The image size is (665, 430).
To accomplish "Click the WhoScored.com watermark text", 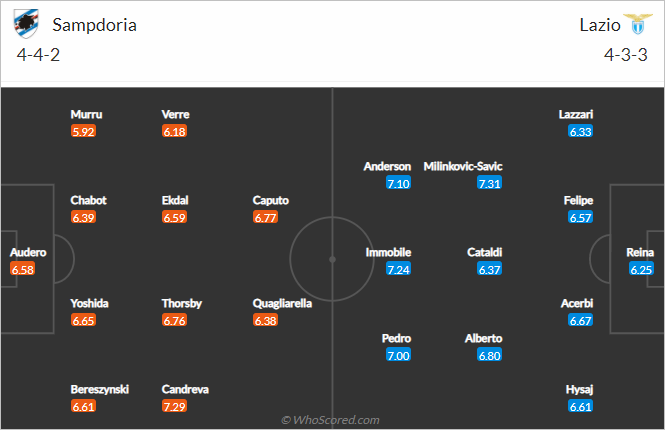I will coord(330,420).
